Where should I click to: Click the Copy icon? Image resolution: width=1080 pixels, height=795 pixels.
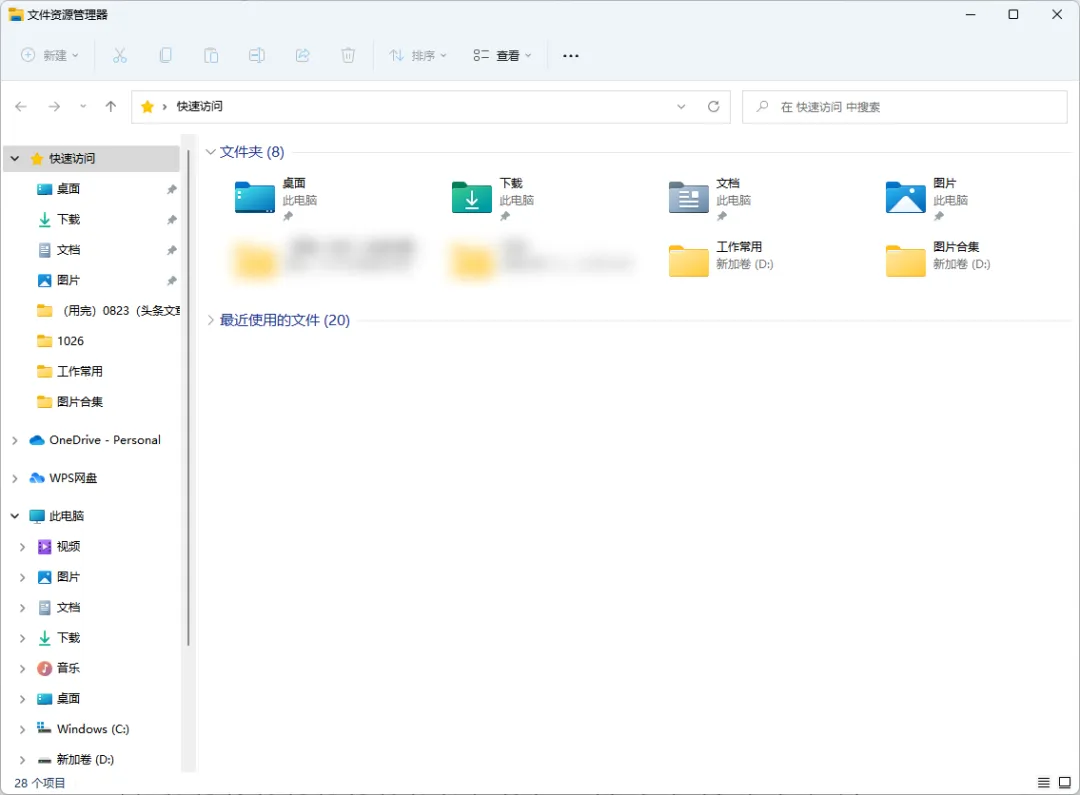coord(166,56)
